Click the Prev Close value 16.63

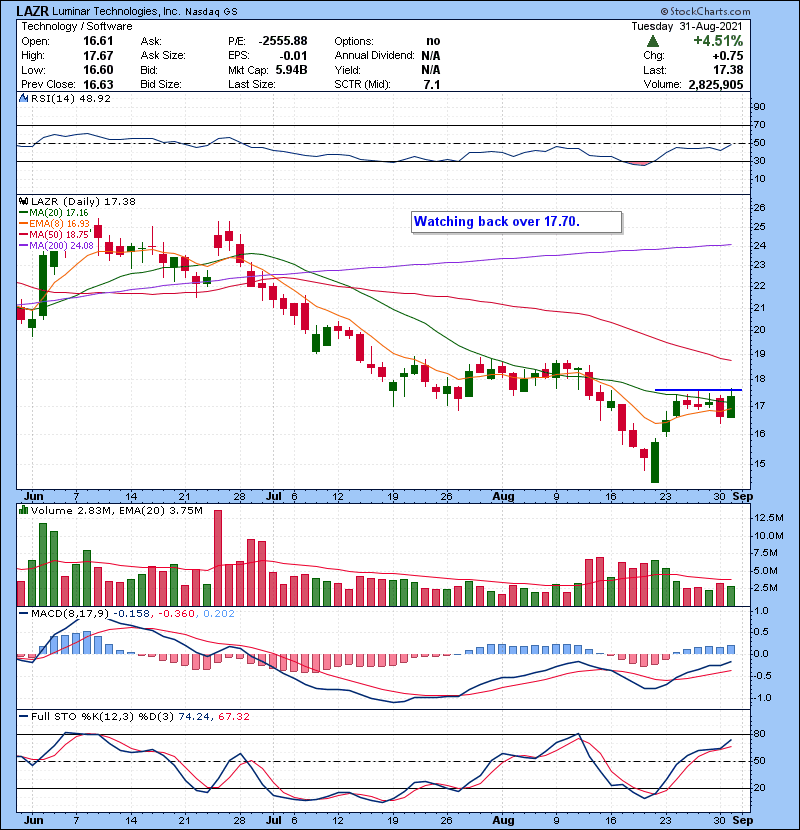(98, 84)
